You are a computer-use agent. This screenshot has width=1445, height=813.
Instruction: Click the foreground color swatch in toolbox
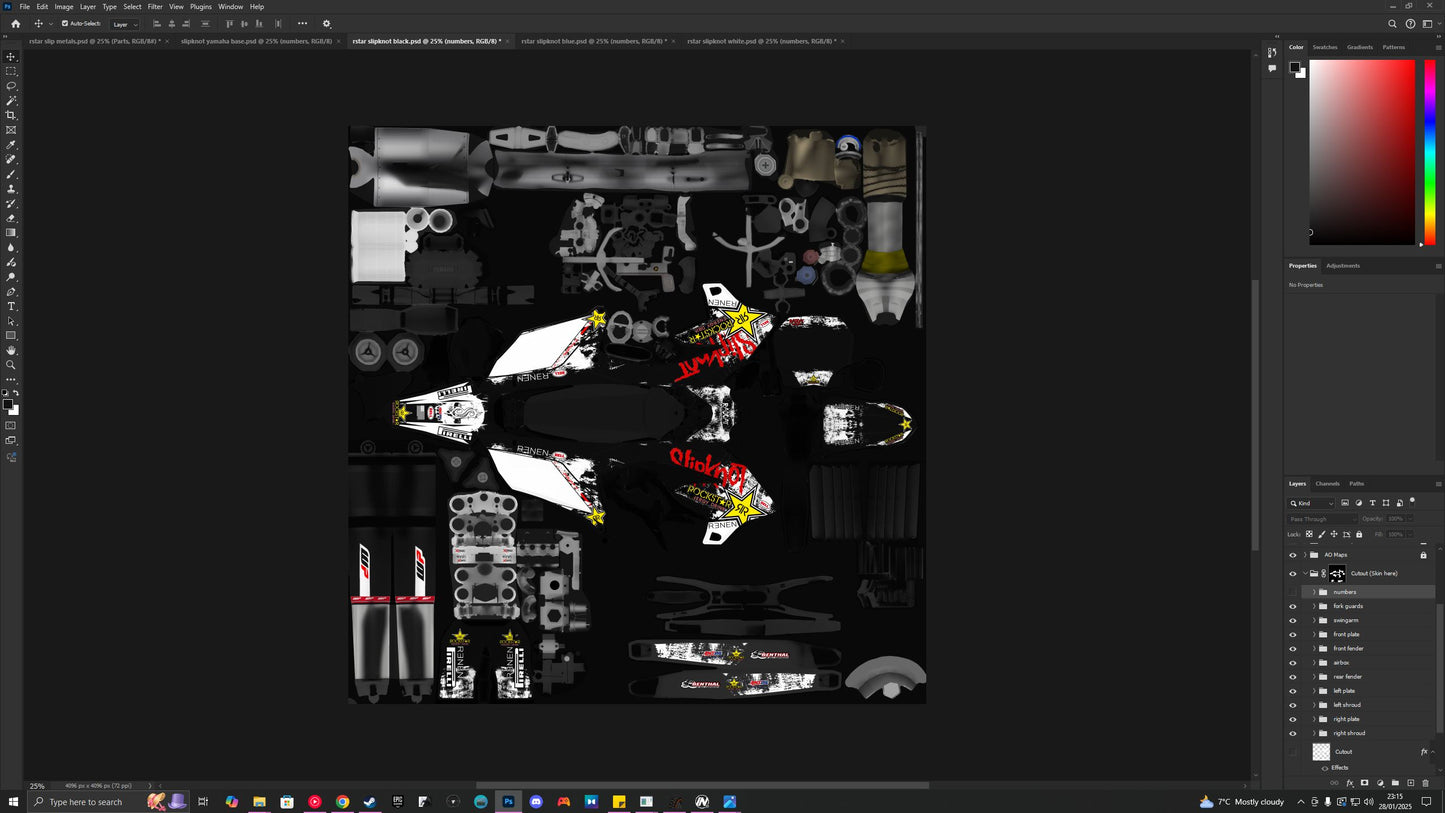click(x=7, y=405)
